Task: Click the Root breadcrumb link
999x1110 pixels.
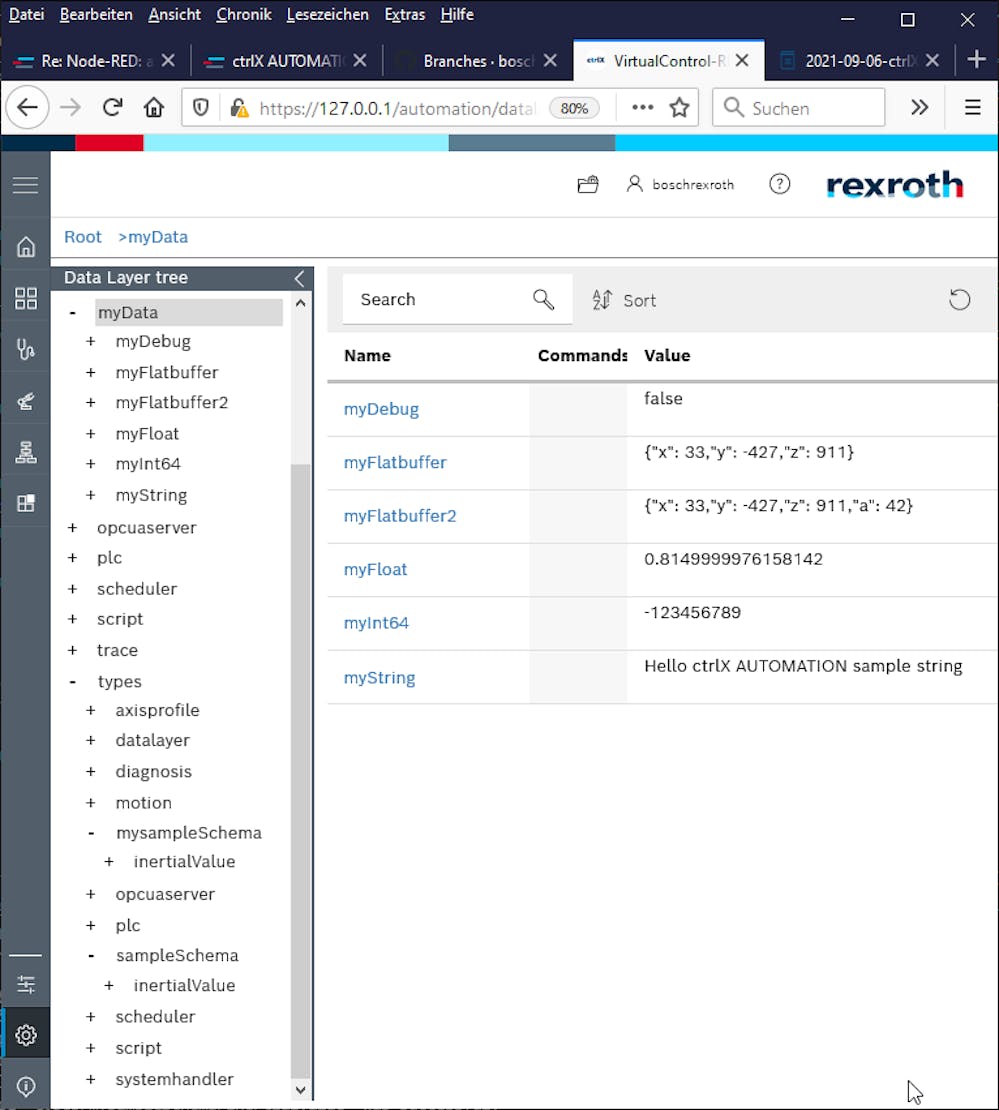Action: coord(83,237)
